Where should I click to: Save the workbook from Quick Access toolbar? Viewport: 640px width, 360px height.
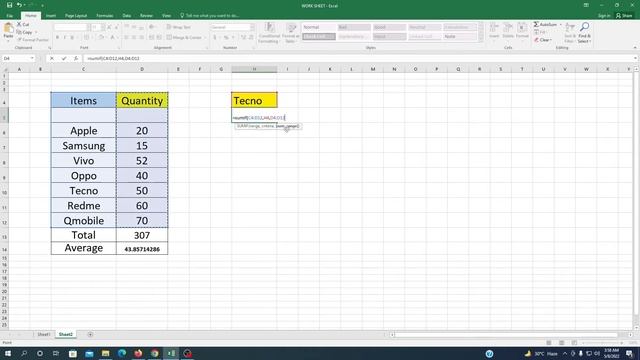point(9,5)
